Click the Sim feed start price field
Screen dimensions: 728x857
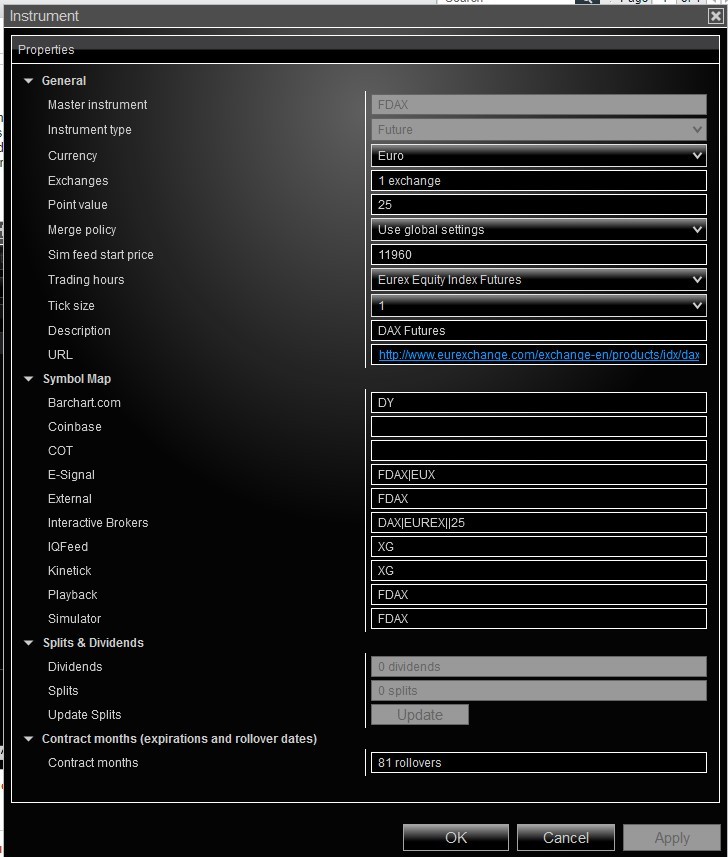(x=538, y=255)
